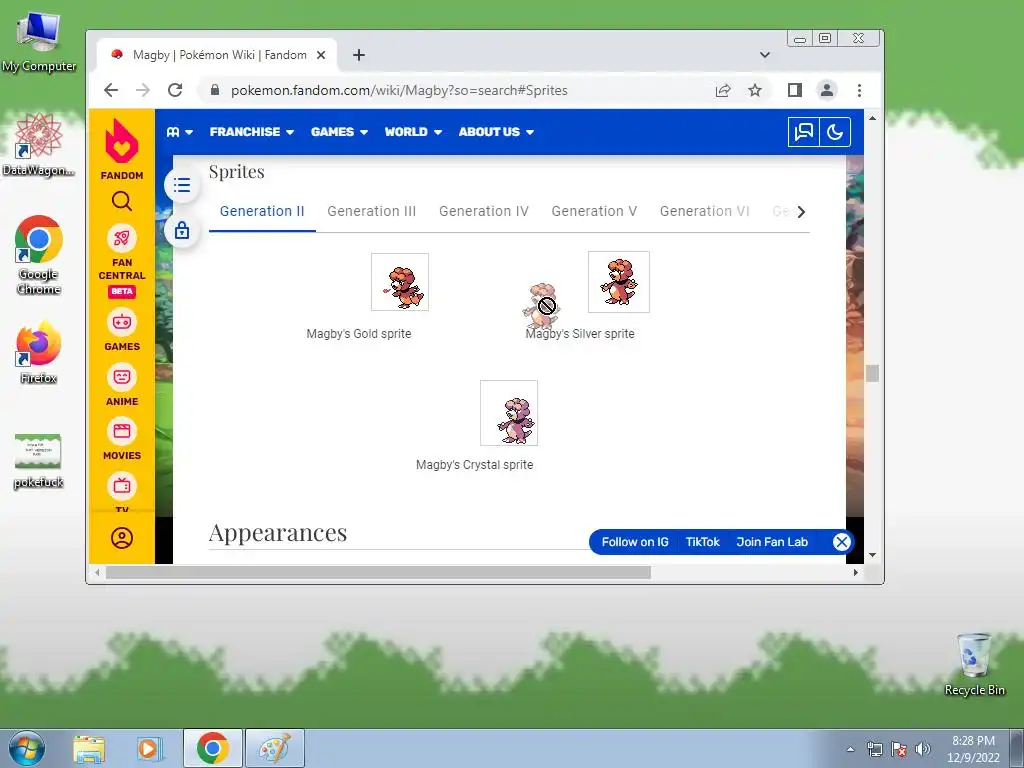The height and width of the screenshot is (768, 1024).
Task: Click the scroll down arrow
Action: 872,555
